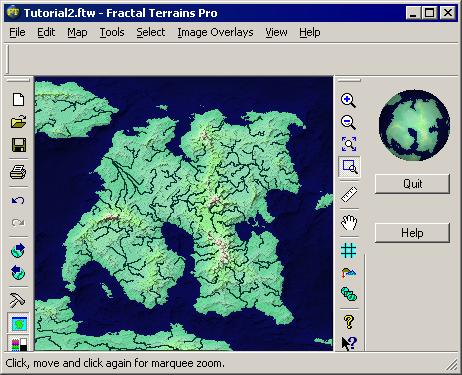
Task: Open the Tools menu
Action: click(112, 32)
